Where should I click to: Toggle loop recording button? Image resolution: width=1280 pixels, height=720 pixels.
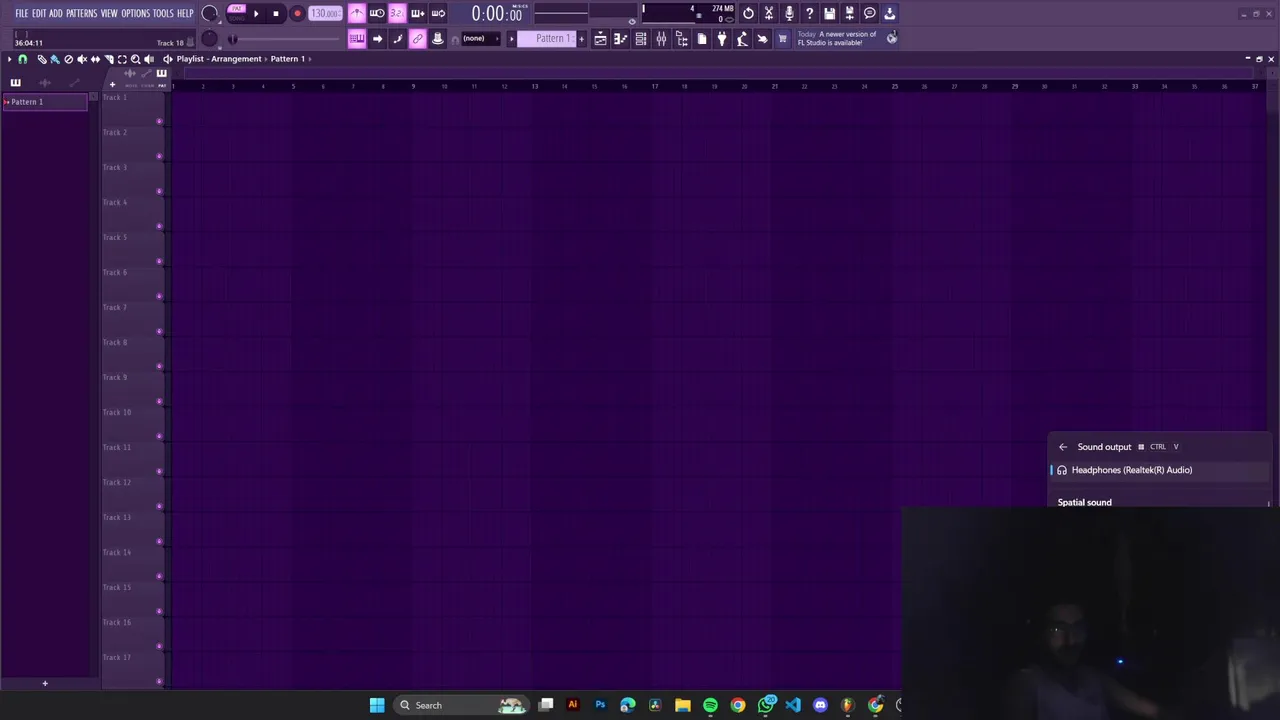point(438,14)
